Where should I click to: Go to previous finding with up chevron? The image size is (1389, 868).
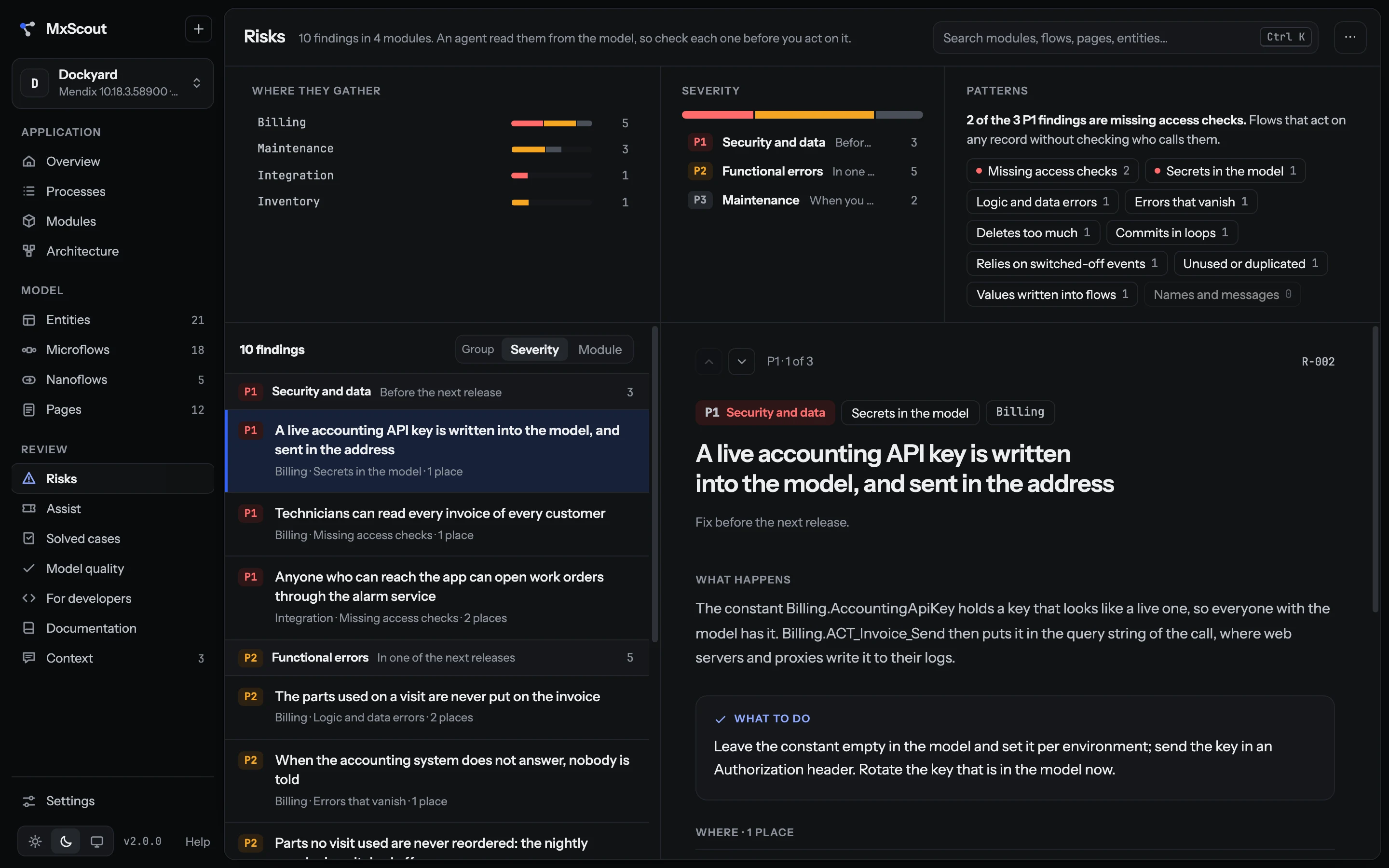click(x=709, y=362)
